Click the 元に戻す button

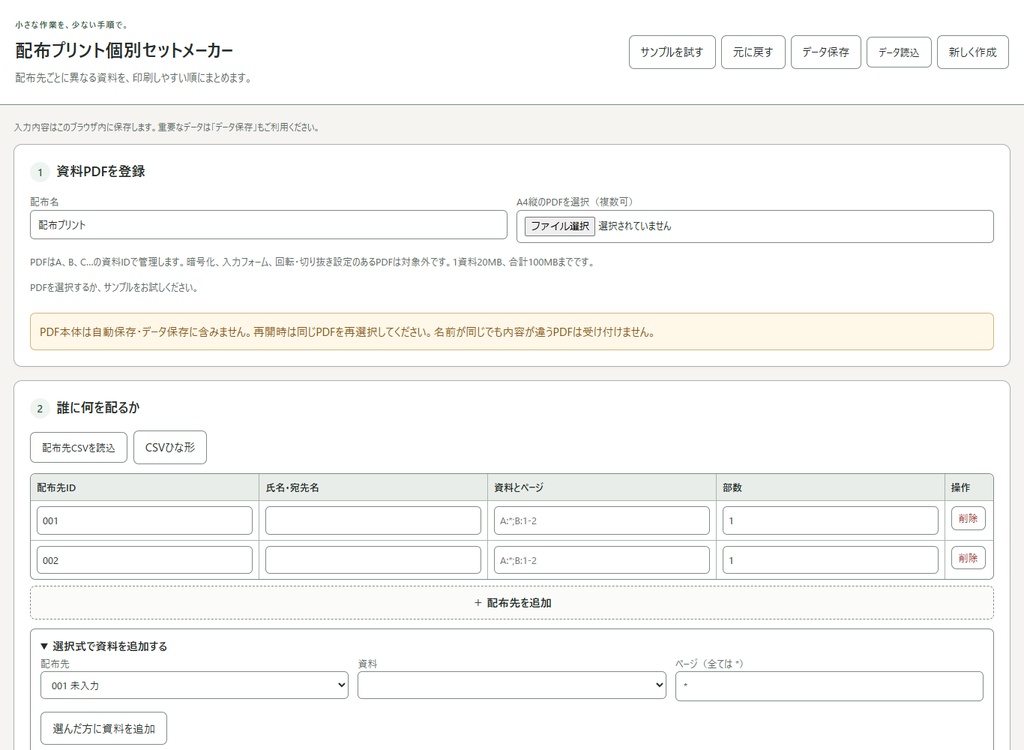753,52
